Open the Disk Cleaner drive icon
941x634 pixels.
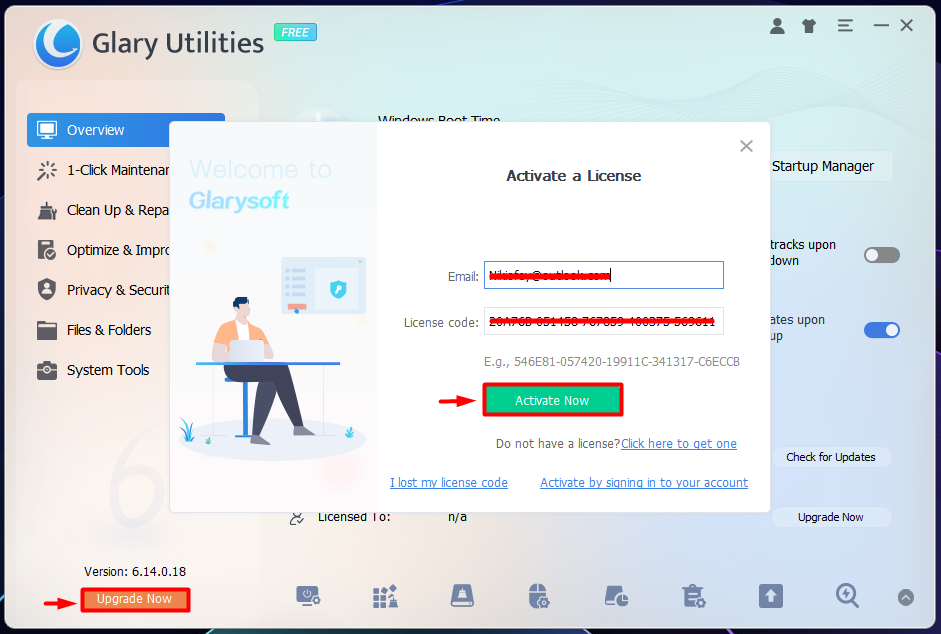click(463, 597)
